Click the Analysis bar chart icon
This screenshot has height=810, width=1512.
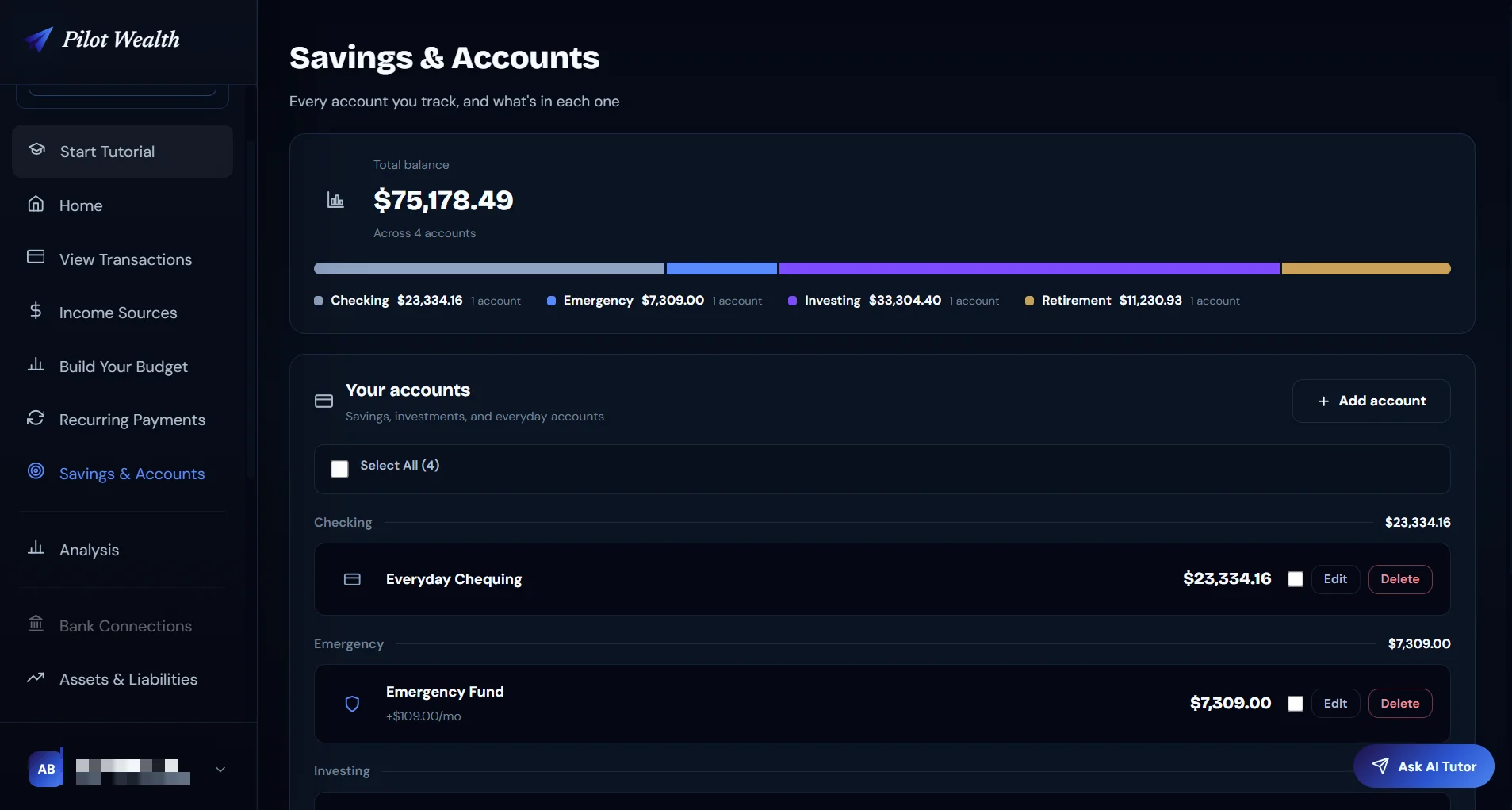(36, 547)
